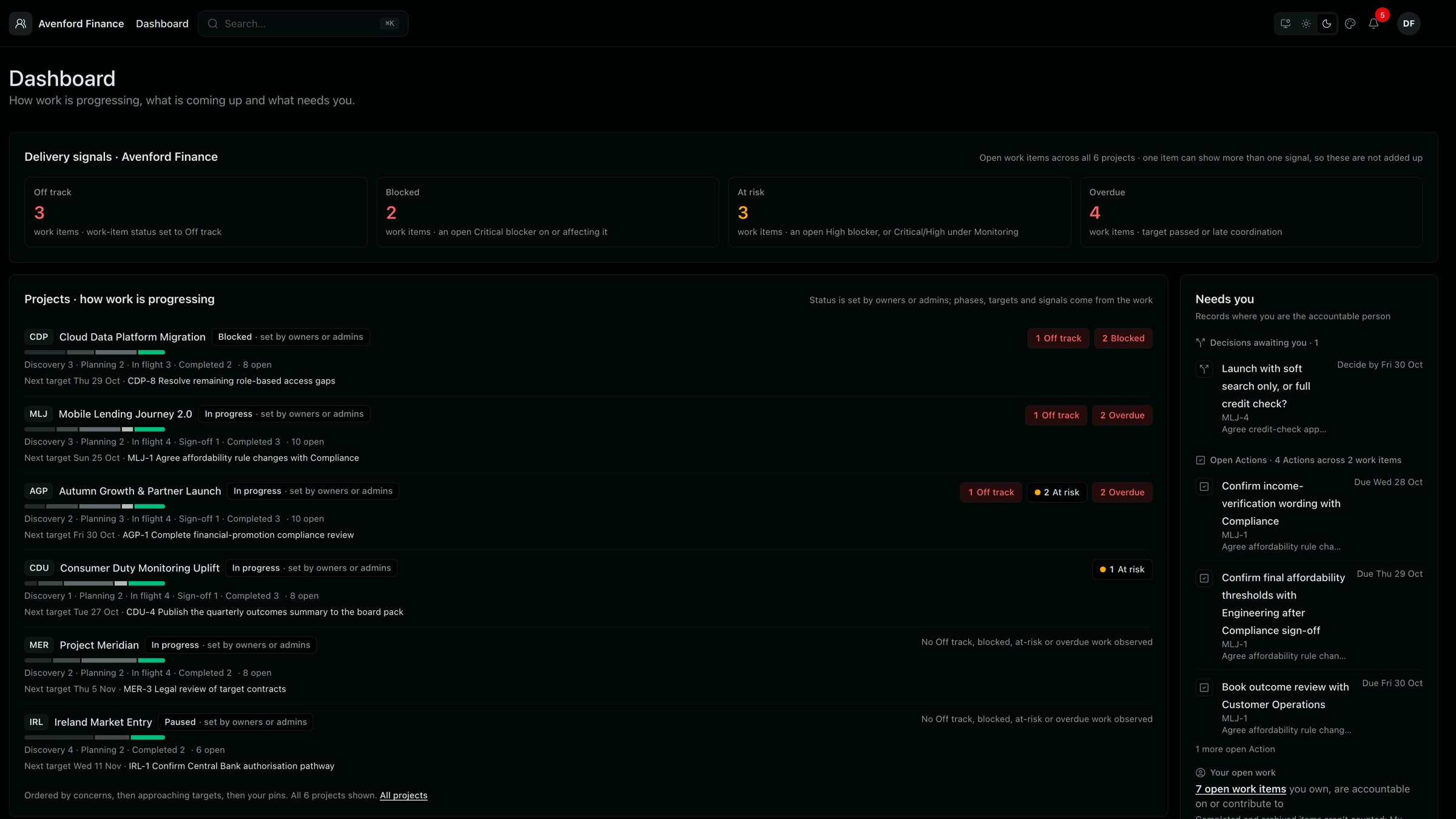Open the DF user avatar menu
Image resolution: width=1456 pixels, height=819 pixels.
click(x=1409, y=24)
